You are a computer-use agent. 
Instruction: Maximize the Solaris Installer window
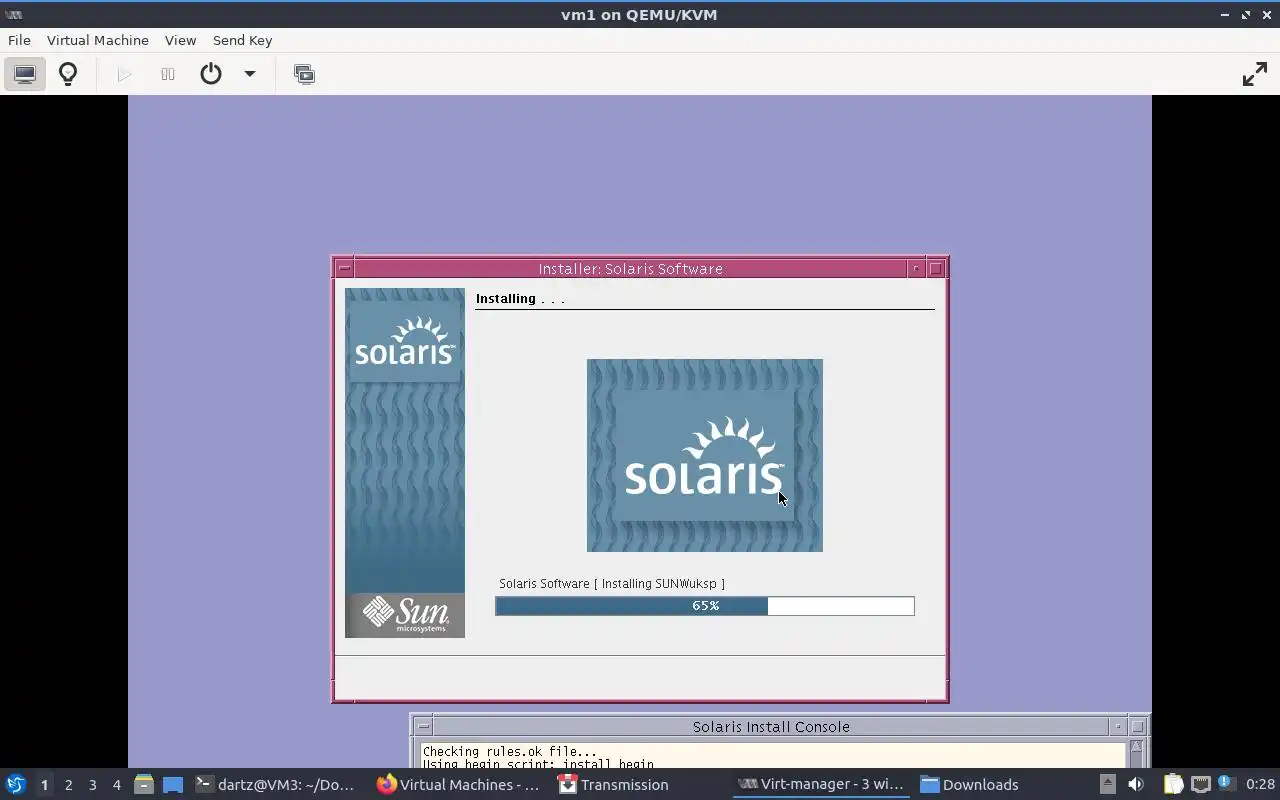(936, 268)
